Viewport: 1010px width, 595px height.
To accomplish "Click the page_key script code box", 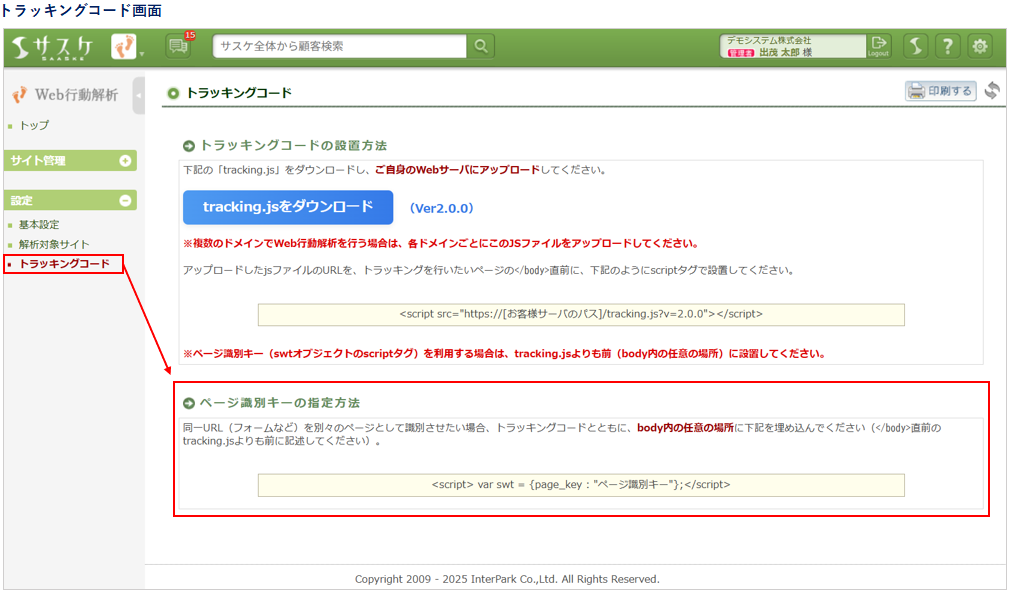I will pos(581,485).
